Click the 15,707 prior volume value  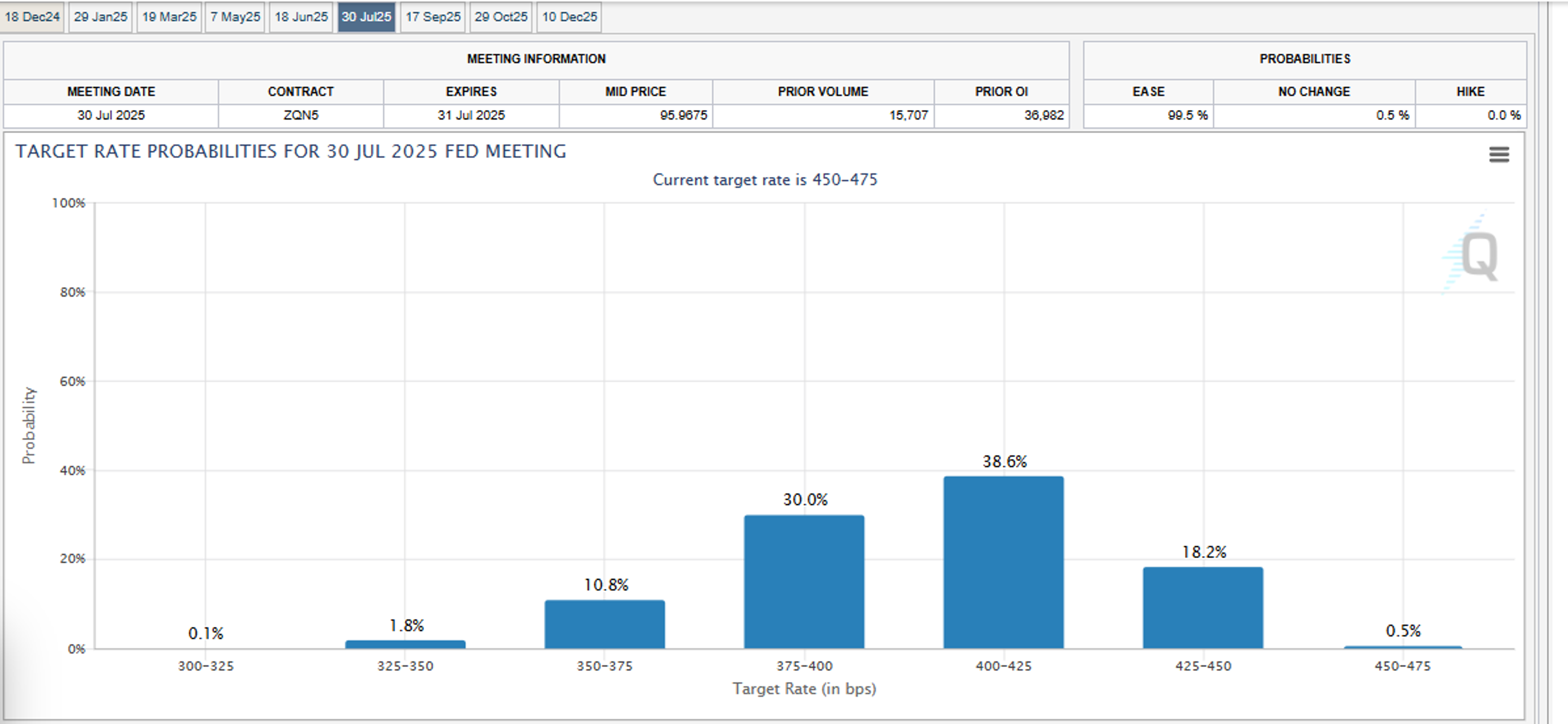click(x=909, y=115)
